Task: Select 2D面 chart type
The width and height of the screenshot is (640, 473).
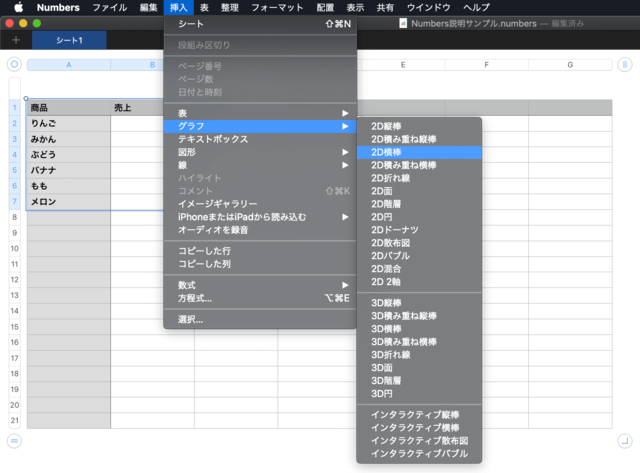Action: 419,191
